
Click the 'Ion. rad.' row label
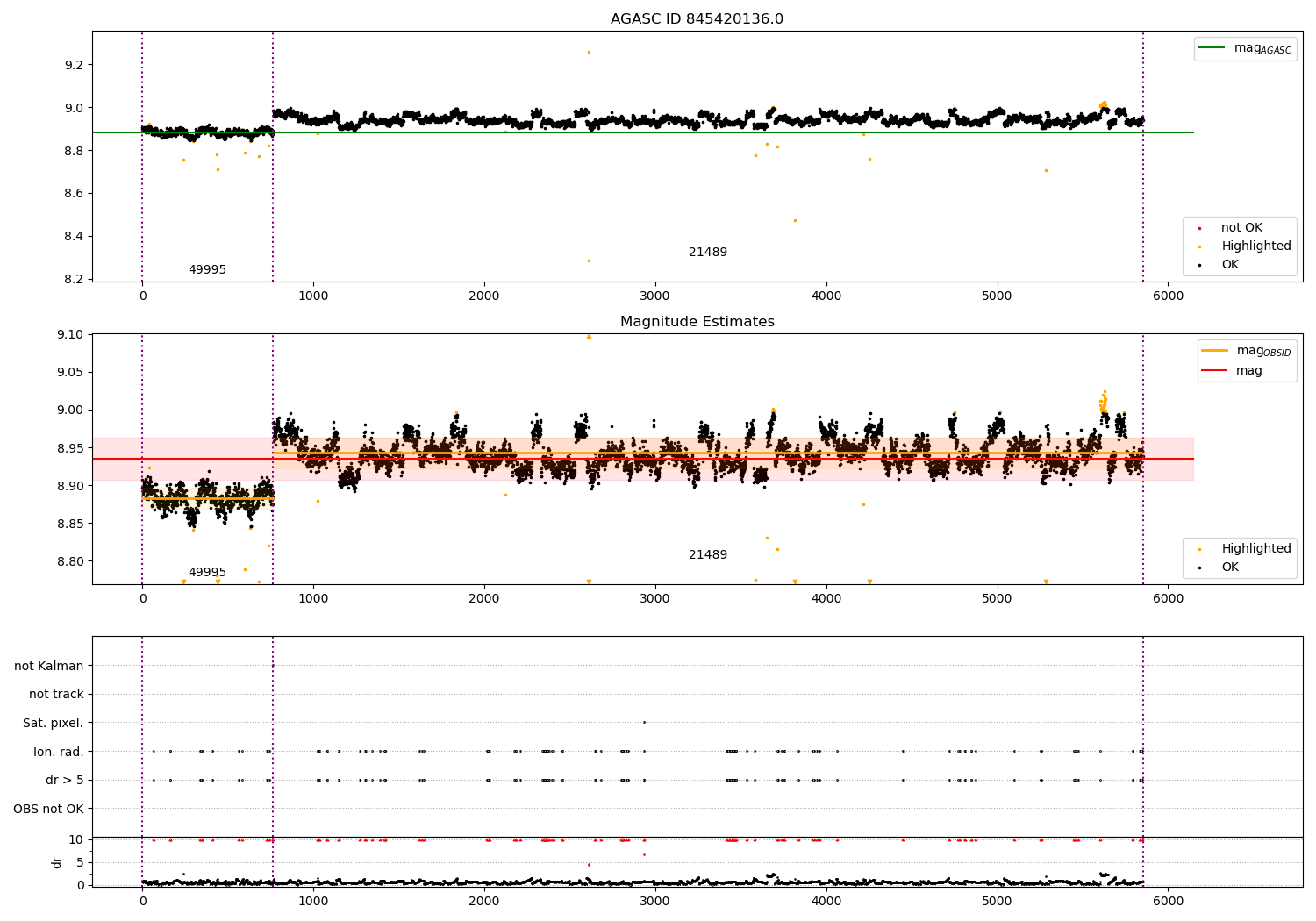(59, 752)
